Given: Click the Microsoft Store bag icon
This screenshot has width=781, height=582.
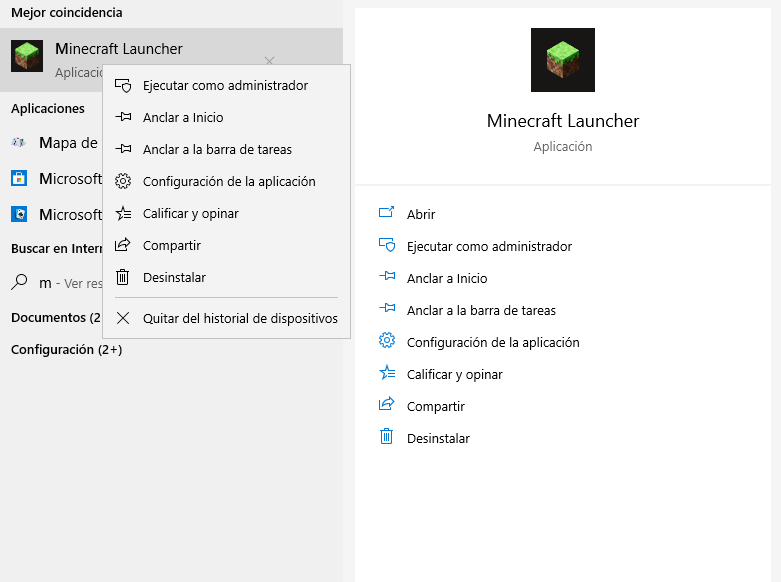Looking at the screenshot, I should pyautogui.click(x=19, y=178).
